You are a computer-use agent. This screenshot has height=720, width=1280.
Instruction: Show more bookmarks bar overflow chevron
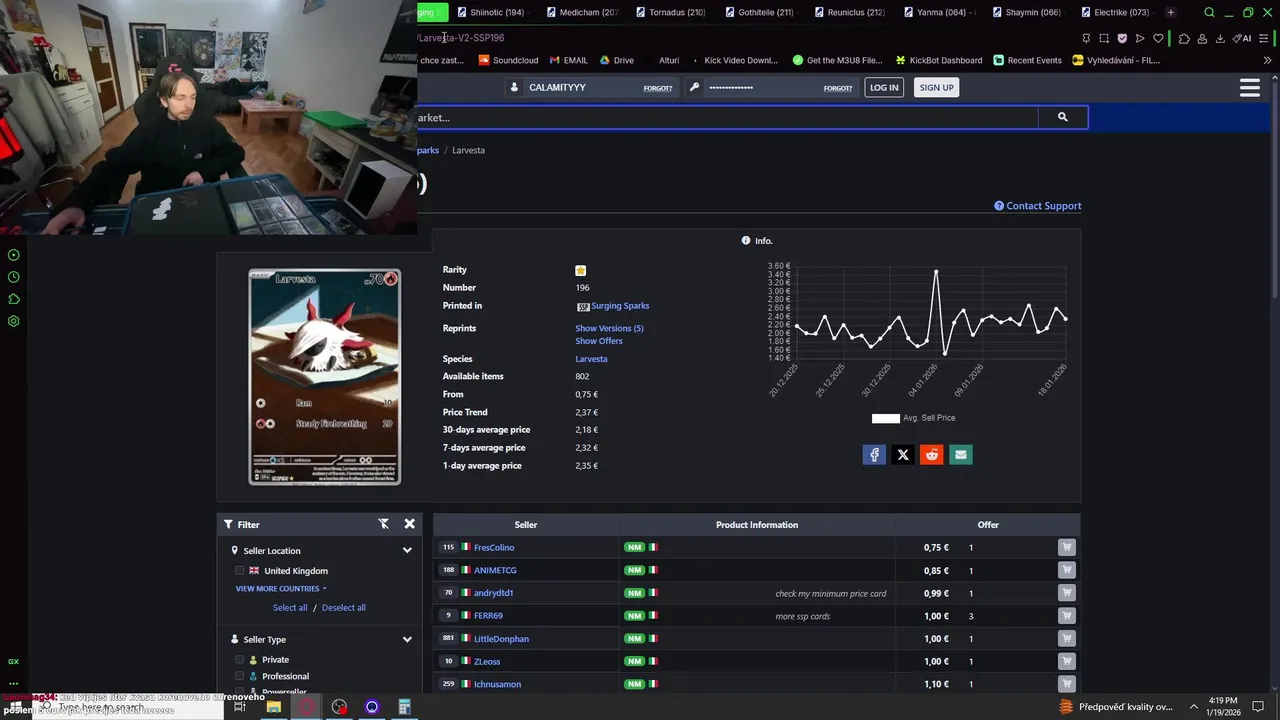click(x=1267, y=60)
